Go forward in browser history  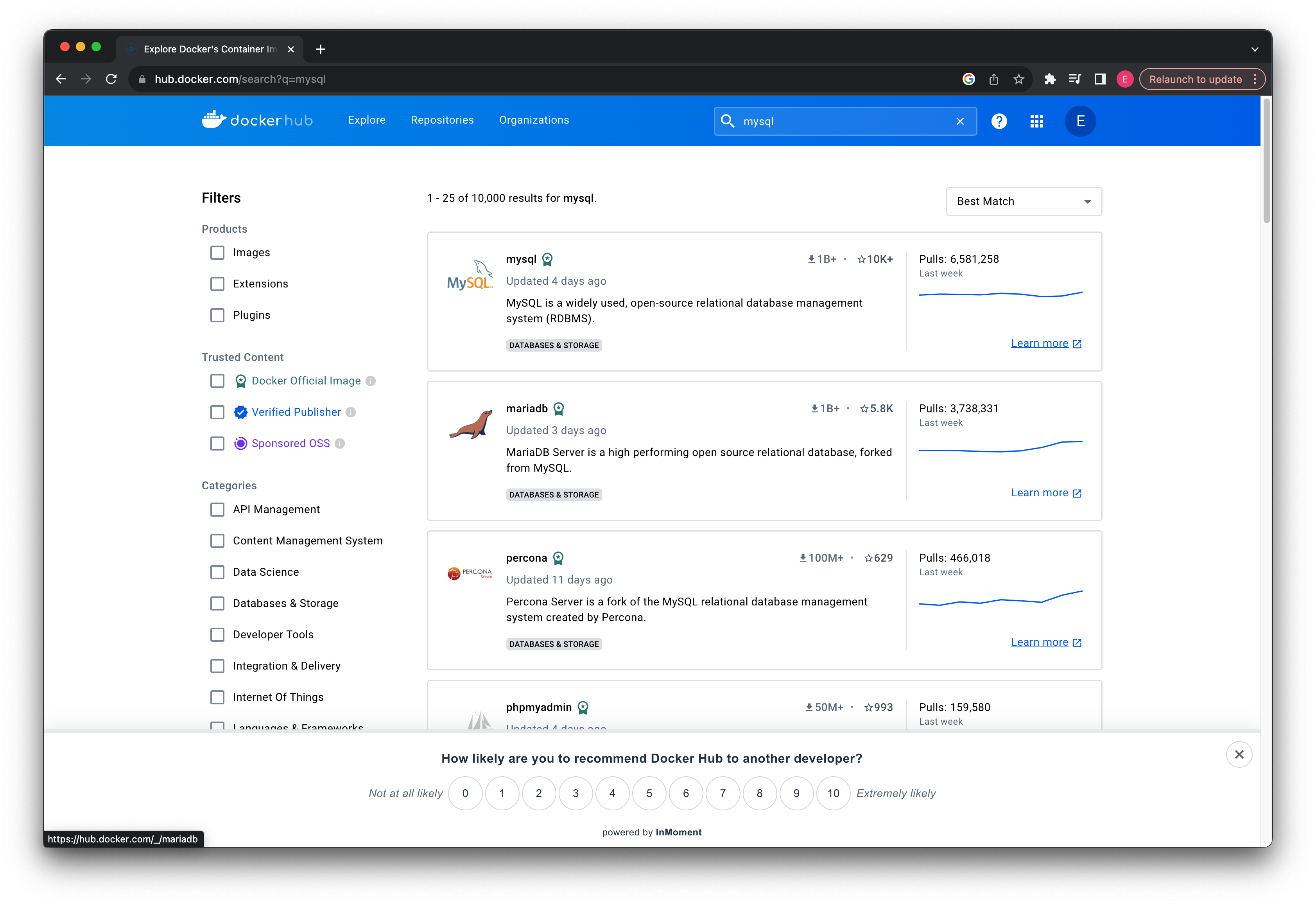(86, 79)
